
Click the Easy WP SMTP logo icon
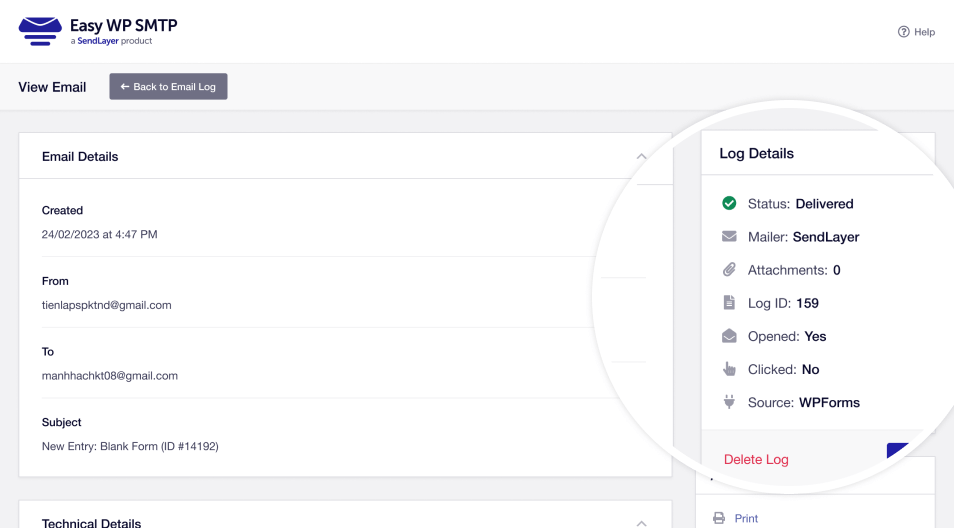click(x=40, y=30)
